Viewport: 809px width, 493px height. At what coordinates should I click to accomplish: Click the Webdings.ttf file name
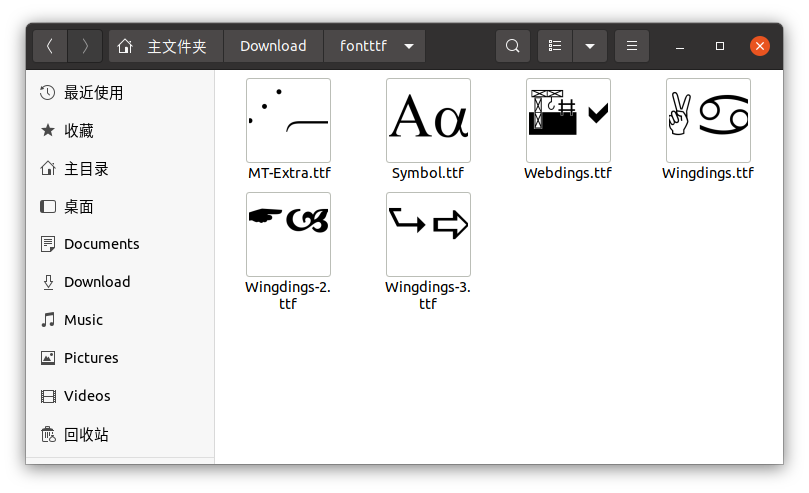point(568,173)
